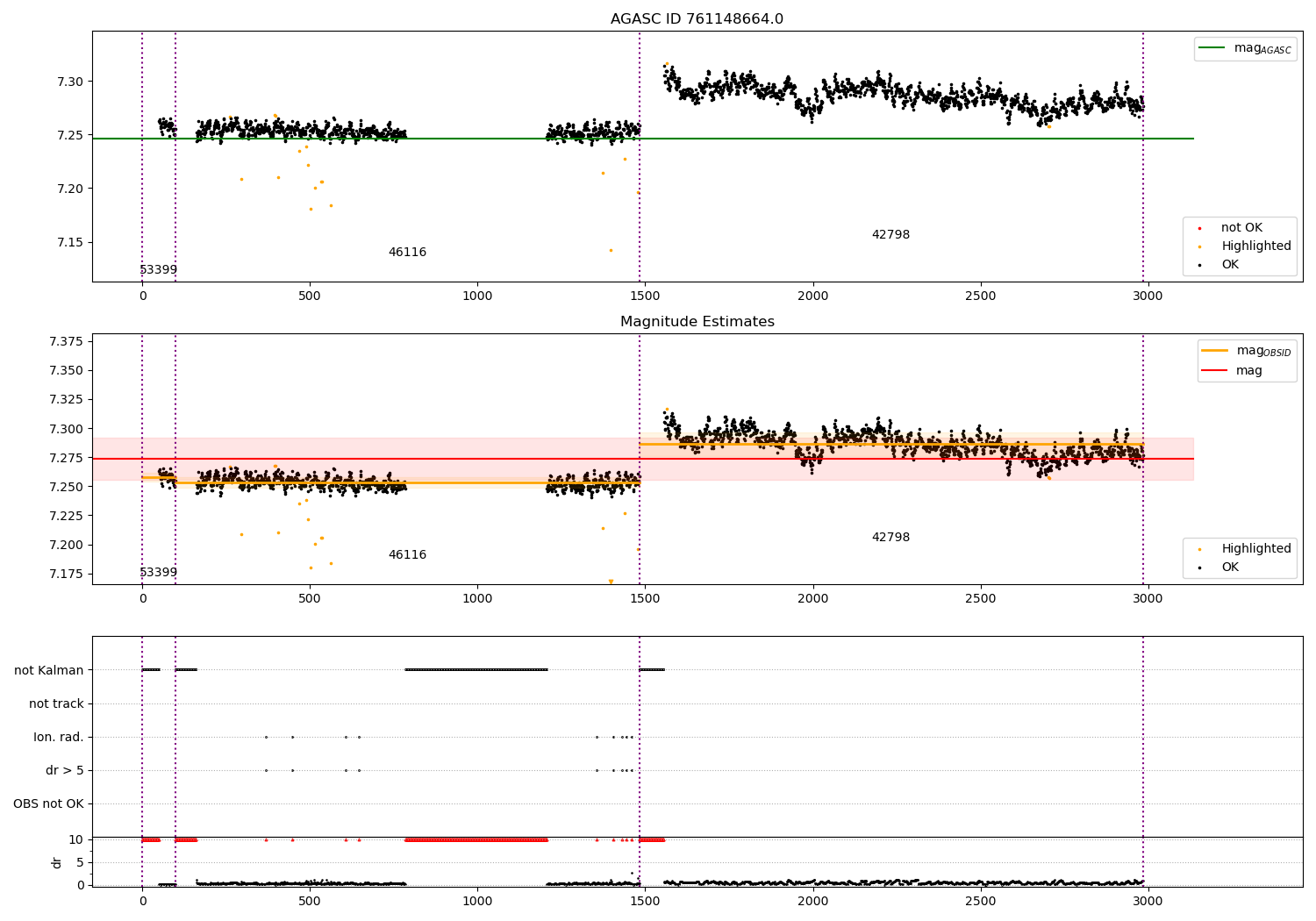Click the 7.200 y-axis tick label
This screenshot has height=921, width=1316.
(x=67, y=545)
